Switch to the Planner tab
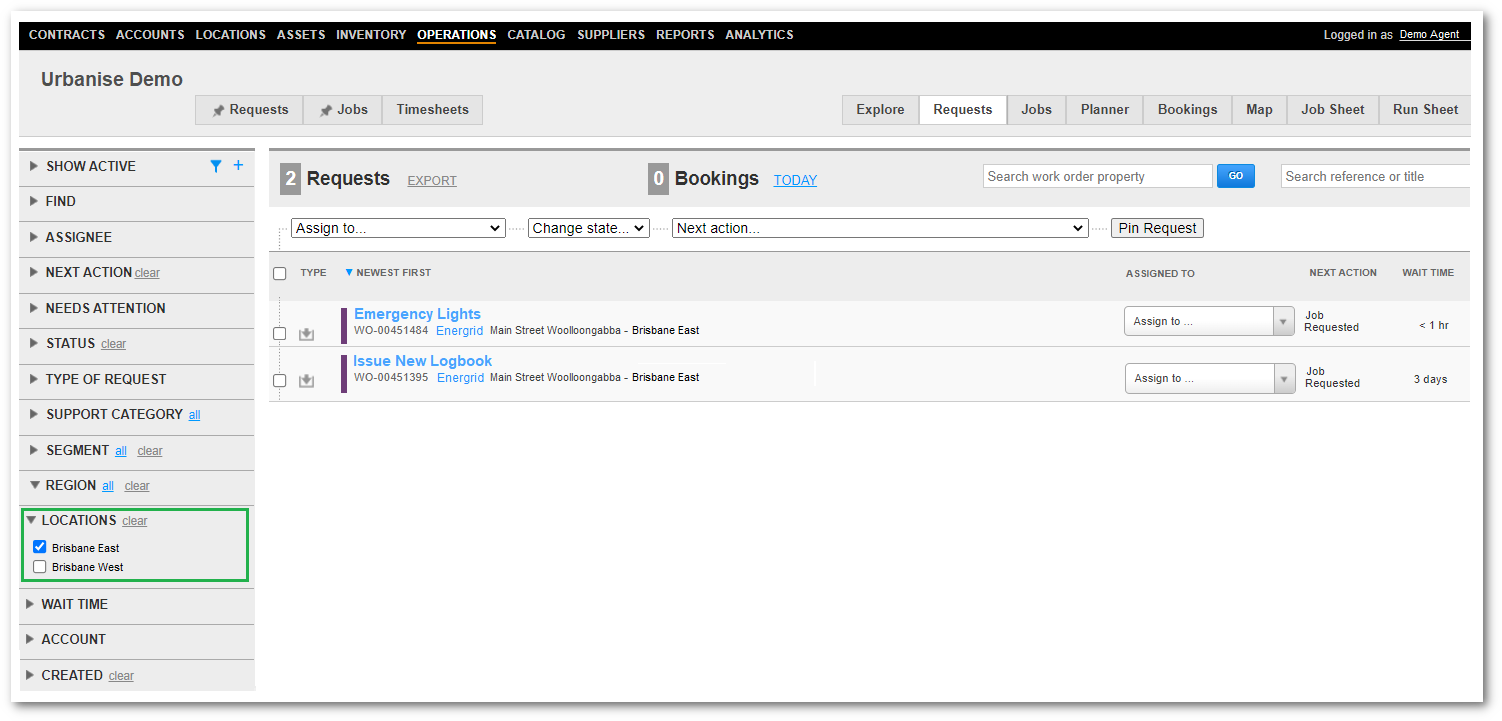This screenshot has width=1502, height=721. coord(1104,110)
